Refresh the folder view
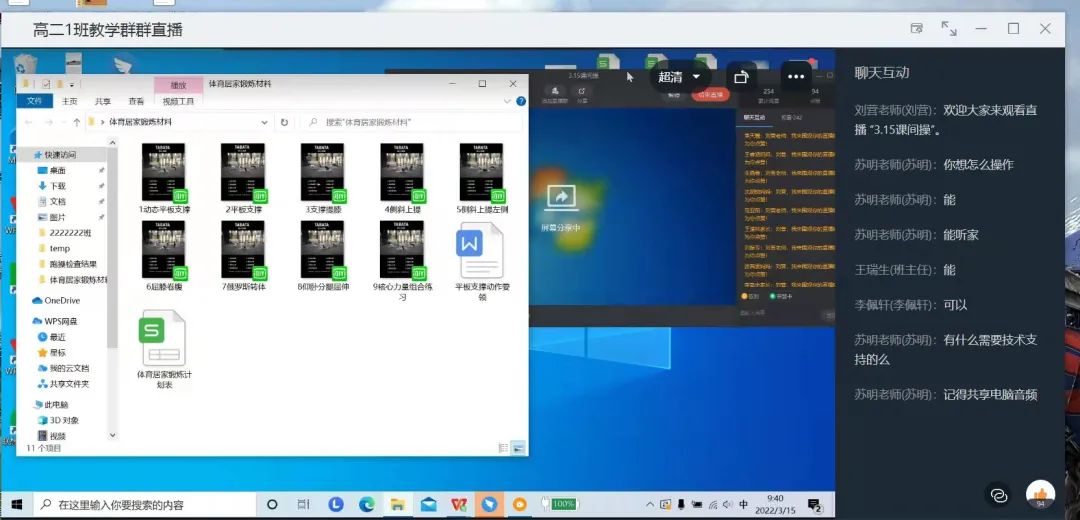The width and height of the screenshot is (1080, 520). pyautogui.click(x=284, y=122)
